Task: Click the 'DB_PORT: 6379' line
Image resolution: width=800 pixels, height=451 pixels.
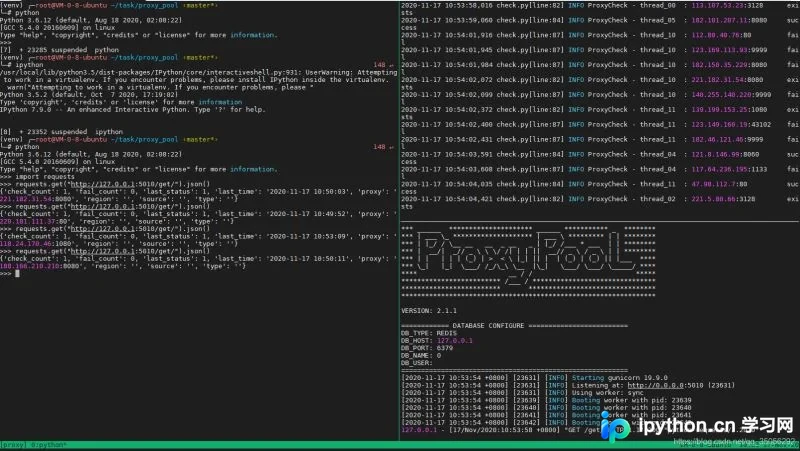Action: (x=427, y=348)
